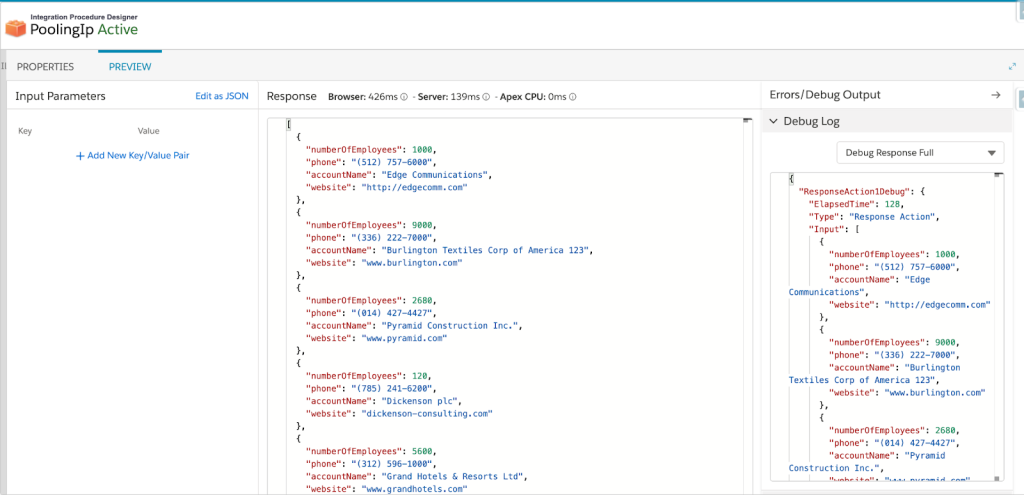The image size is (1024, 495).
Task: Click "www.burlington.com" in the Response panel
Action: tap(413, 263)
